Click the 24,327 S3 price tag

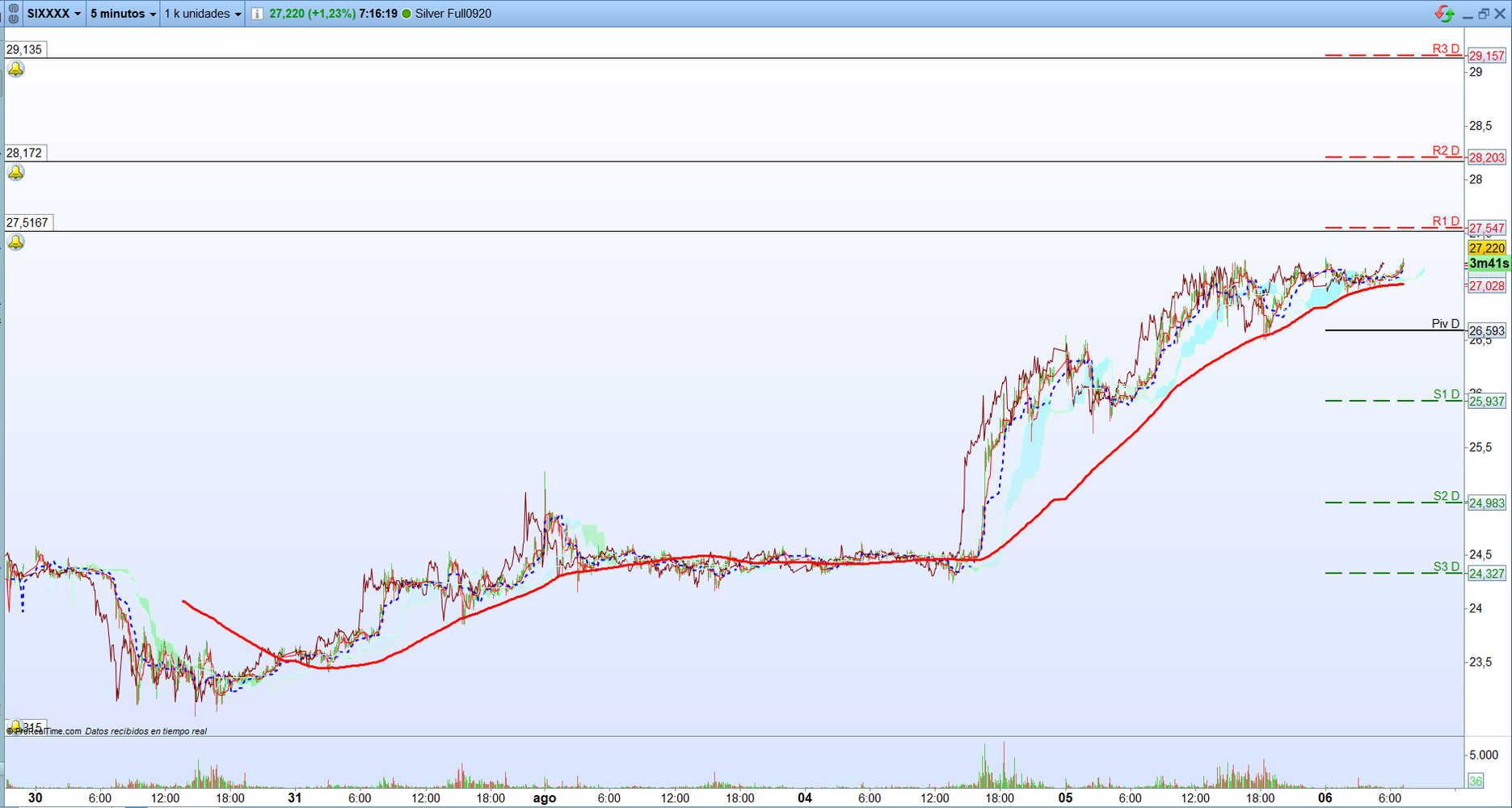pyautogui.click(x=1487, y=574)
